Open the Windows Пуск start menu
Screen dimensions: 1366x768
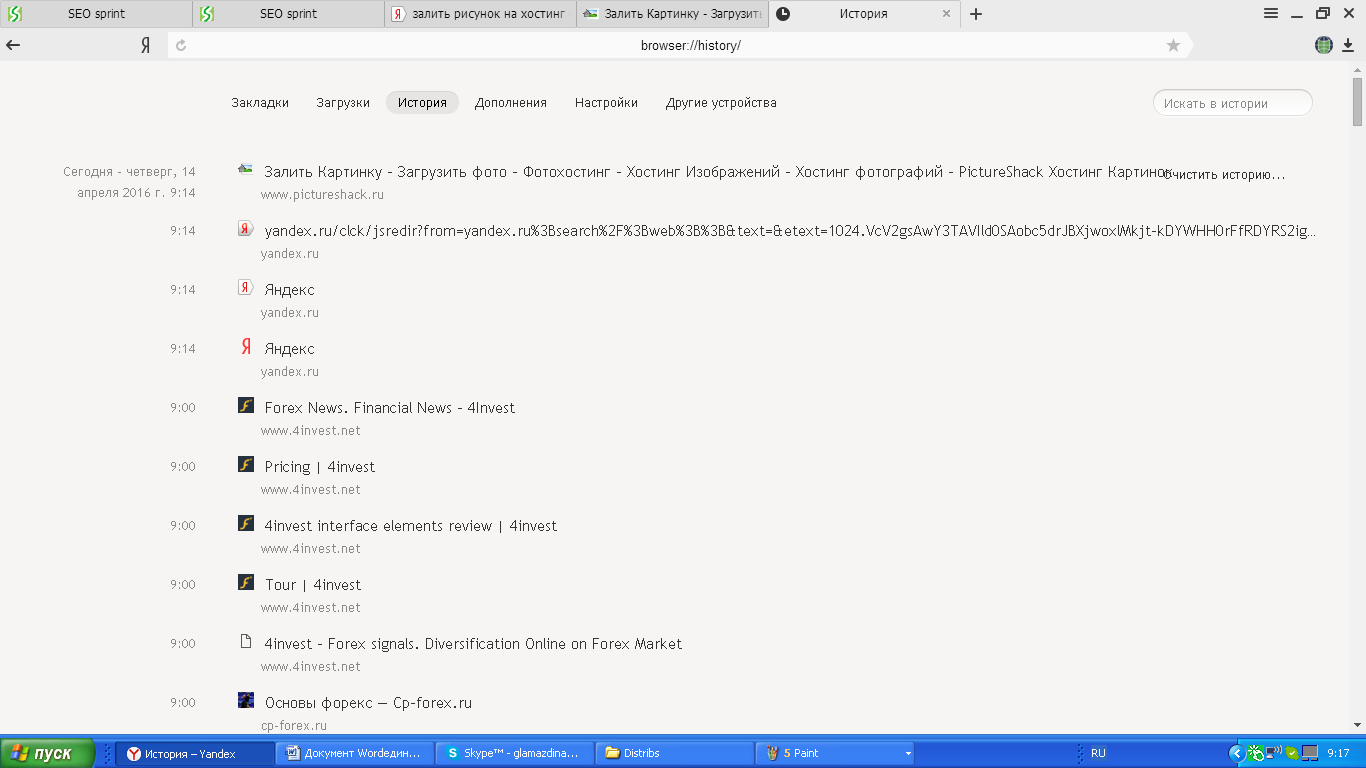[x=48, y=753]
